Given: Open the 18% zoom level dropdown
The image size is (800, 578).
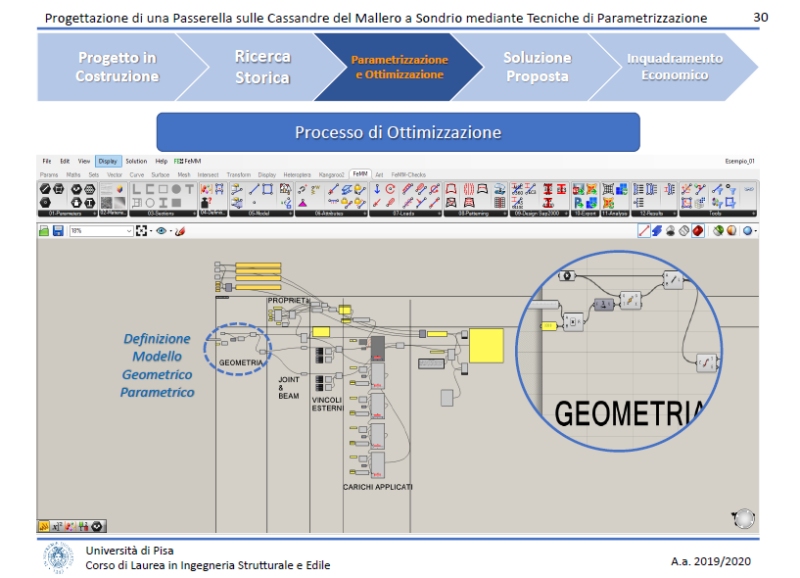Looking at the screenshot, I should coord(128,231).
